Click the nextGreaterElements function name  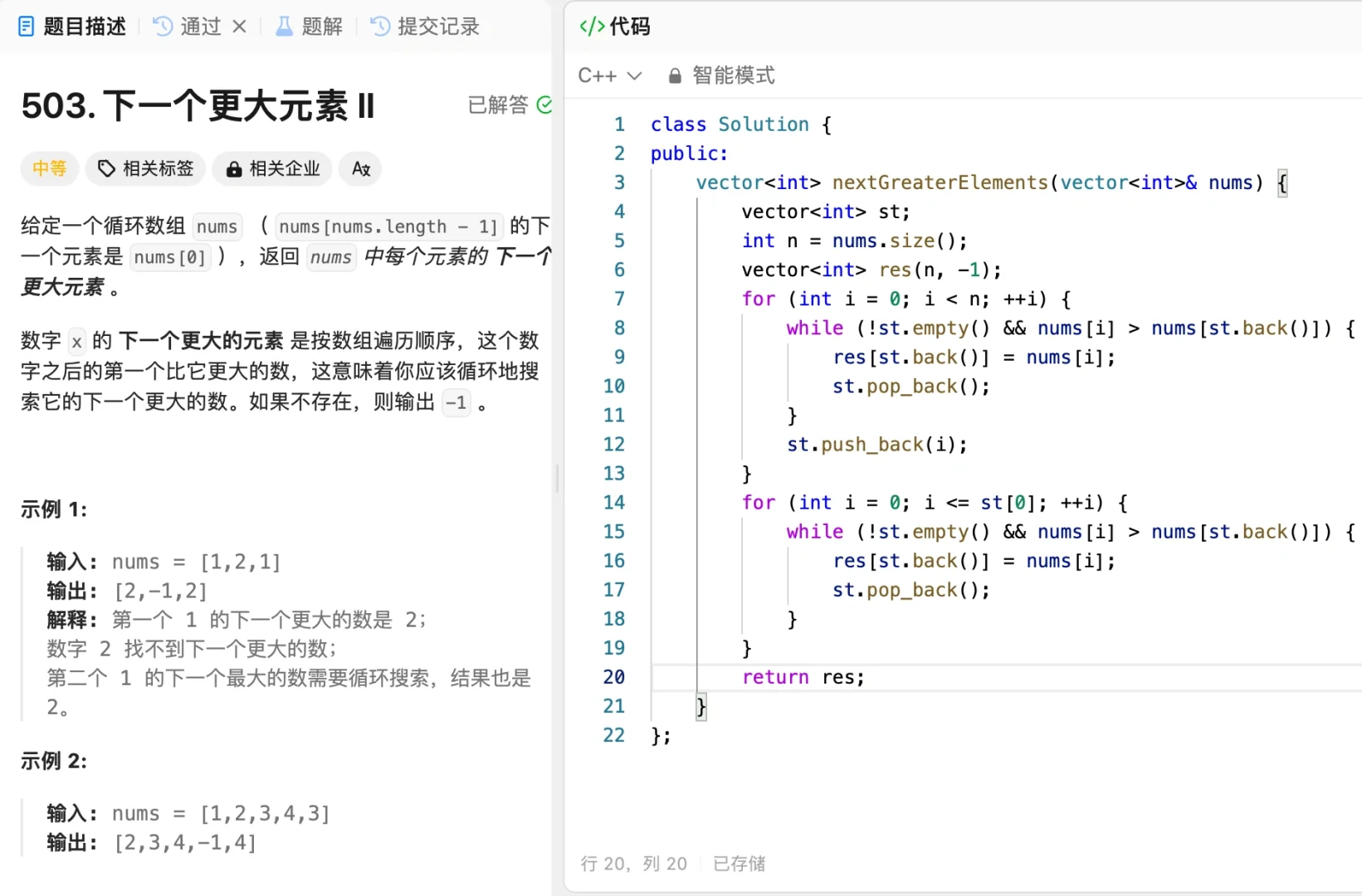click(940, 183)
